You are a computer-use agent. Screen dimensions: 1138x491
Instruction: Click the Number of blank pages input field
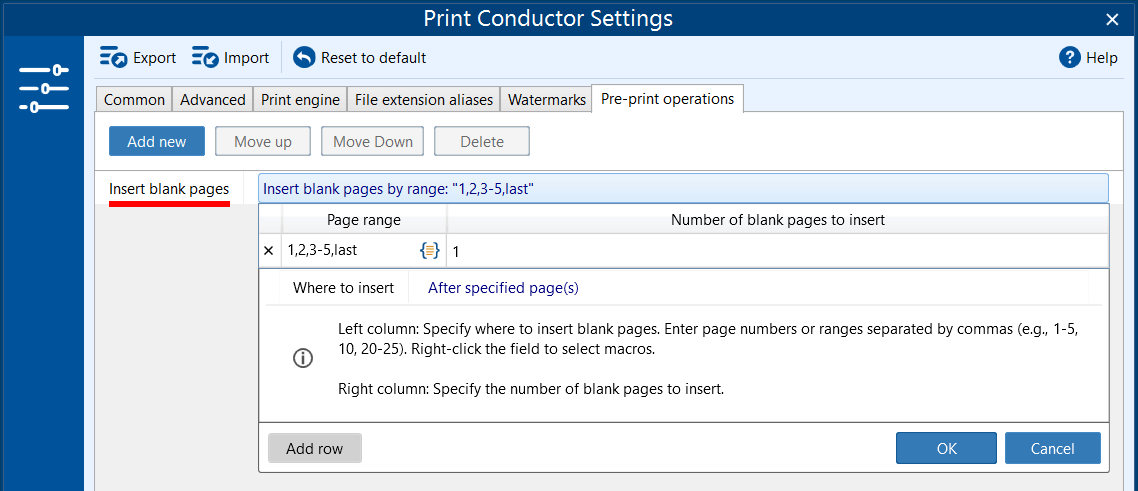[776, 251]
